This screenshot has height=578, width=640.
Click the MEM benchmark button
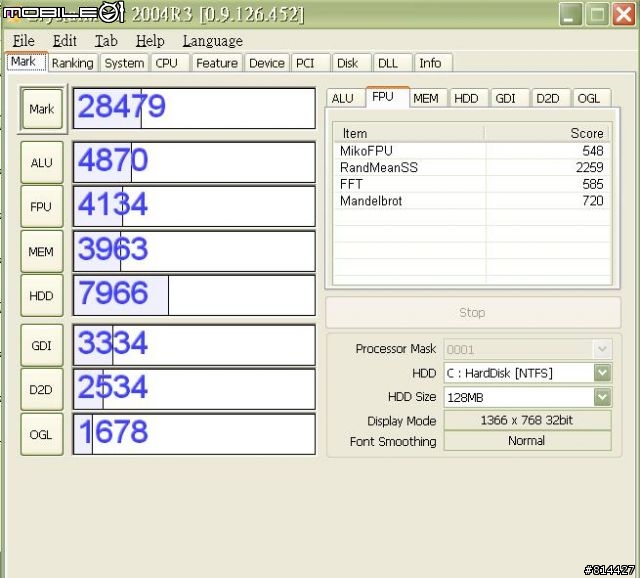pyautogui.click(x=42, y=252)
